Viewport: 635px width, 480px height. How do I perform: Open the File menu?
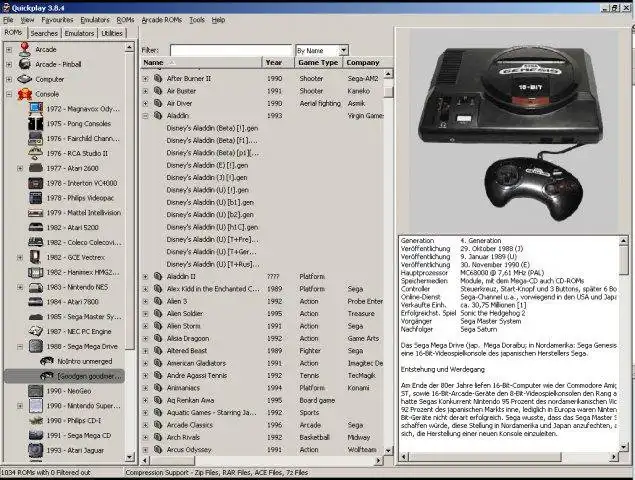pos(8,20)
